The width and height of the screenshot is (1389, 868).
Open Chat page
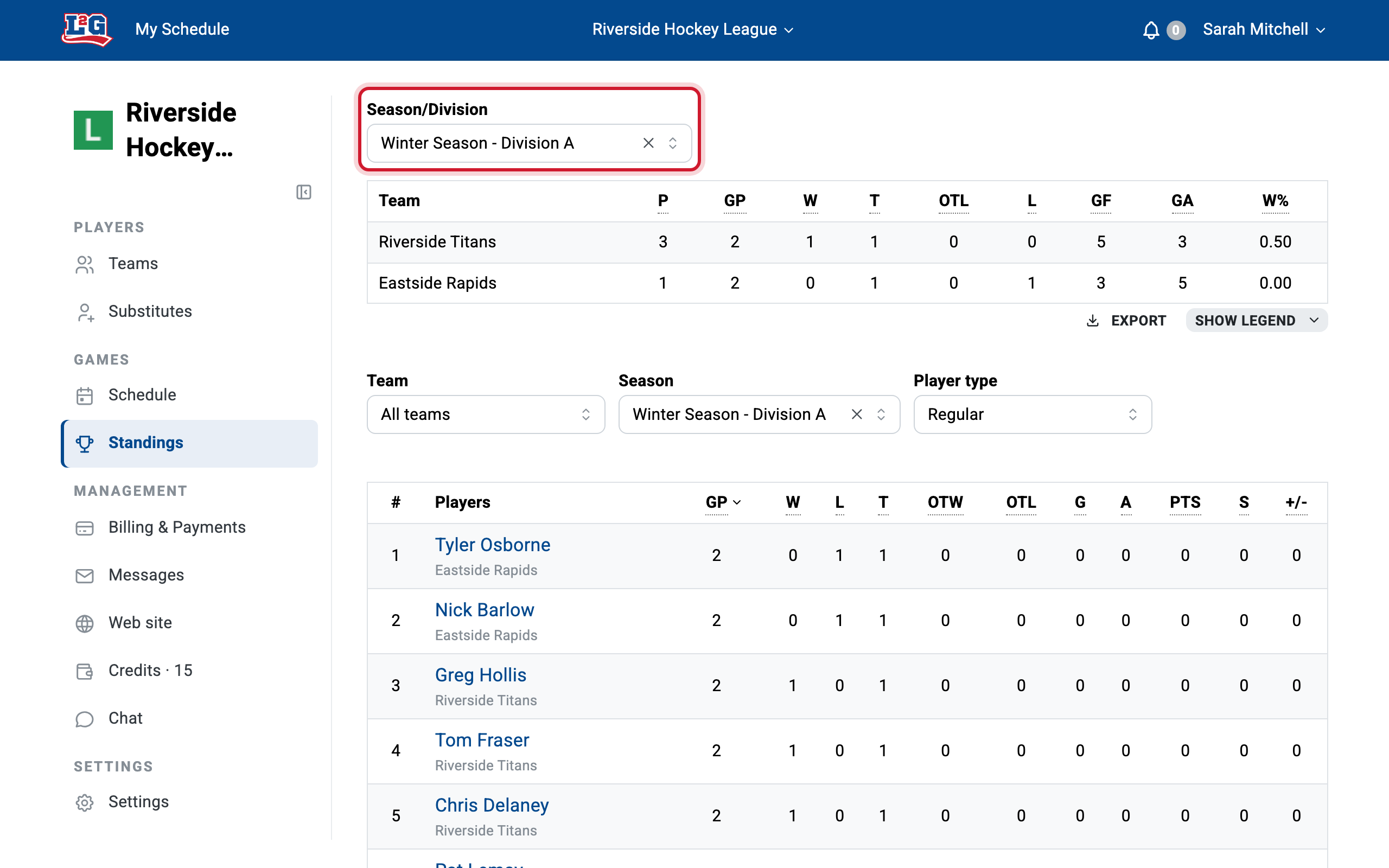coord(189,719)
